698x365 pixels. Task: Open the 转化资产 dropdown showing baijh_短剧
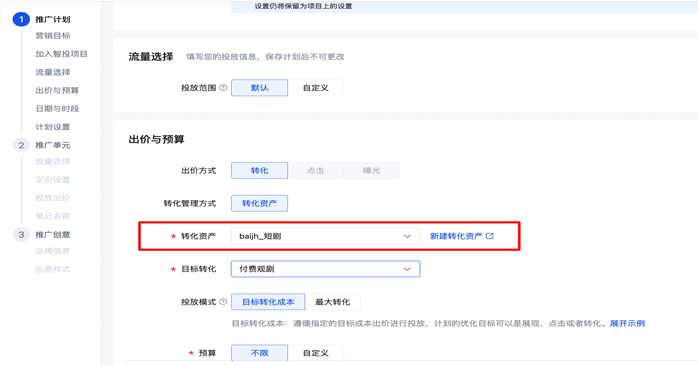click(325, 236)
